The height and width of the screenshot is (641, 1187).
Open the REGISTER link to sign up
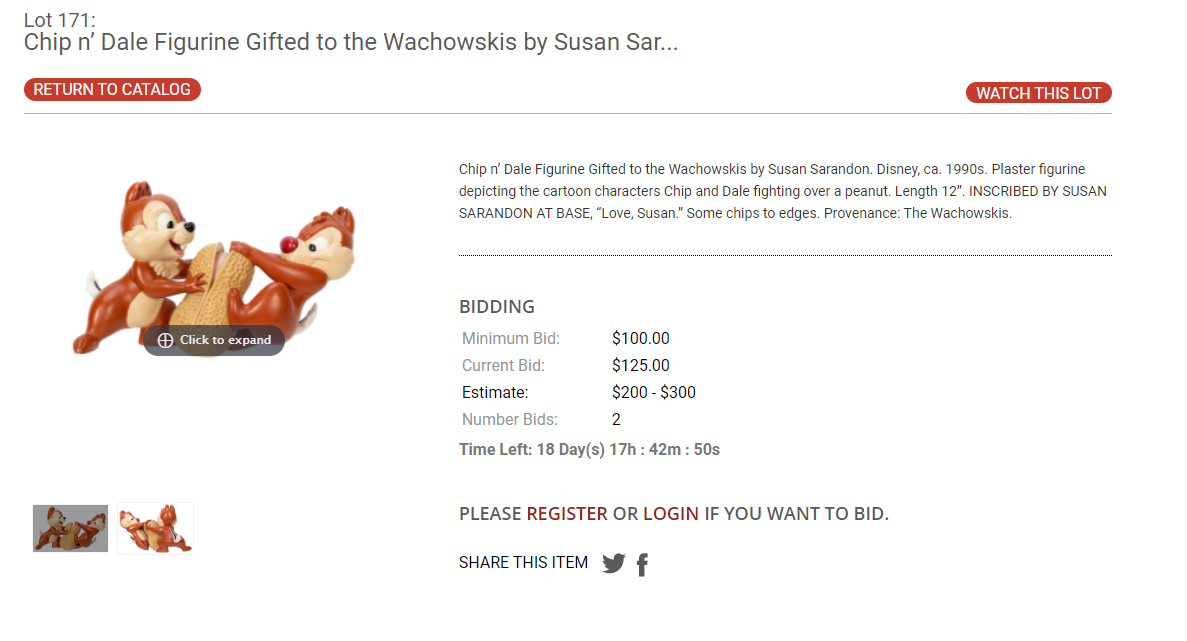coord(567,513)
